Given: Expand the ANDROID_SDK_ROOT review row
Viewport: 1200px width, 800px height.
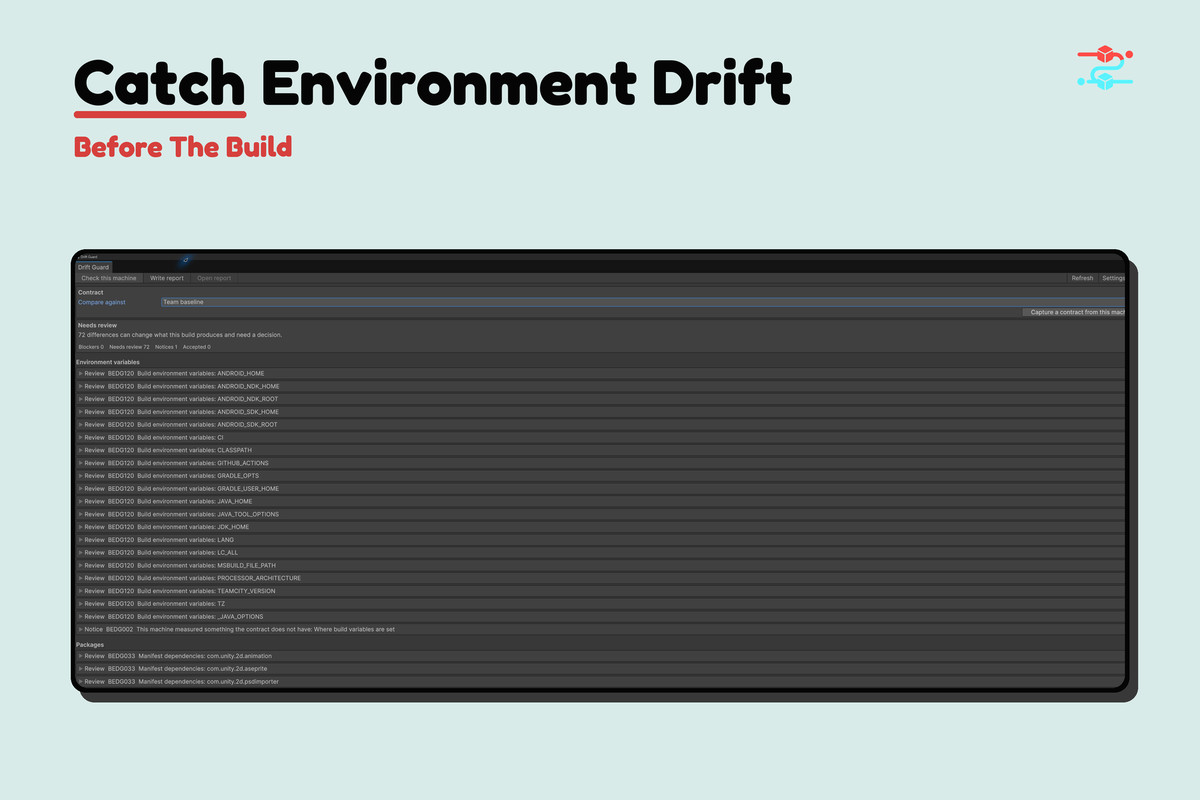Looking at the screenshot, I should [601, 424].
